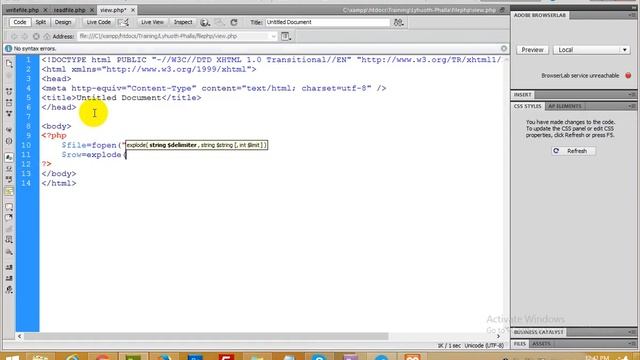
Task: Enable Live Code mode
Action: coord(98,22)
